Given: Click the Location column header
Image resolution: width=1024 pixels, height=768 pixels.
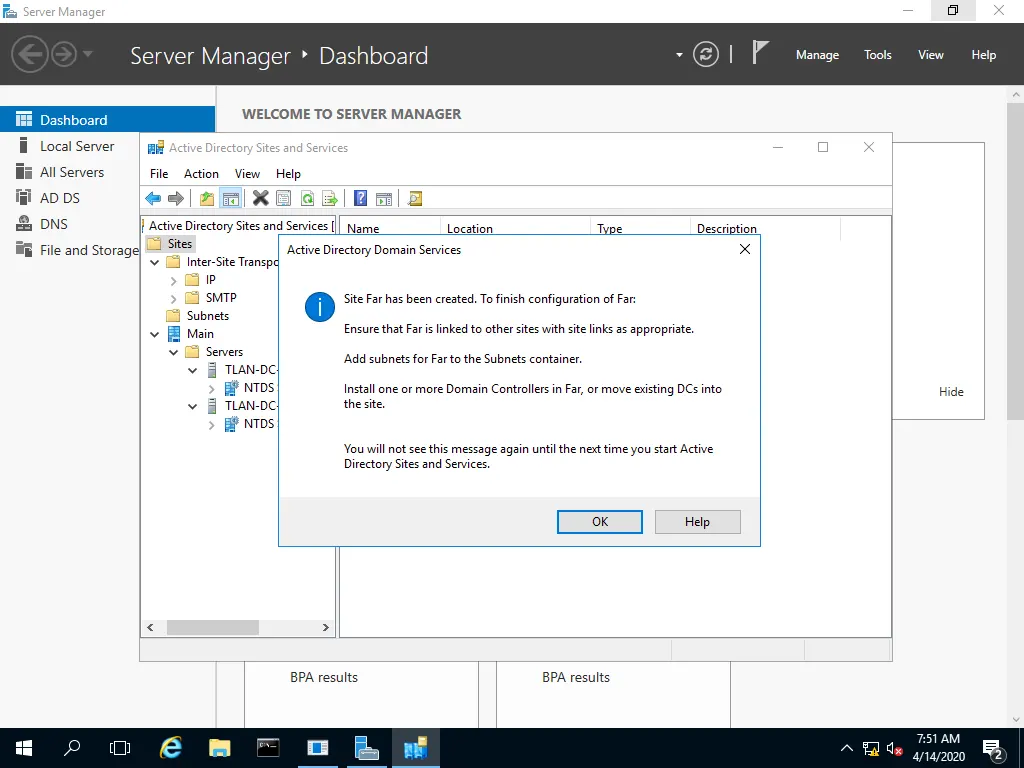Looking at the screenshot, I should (515, 228).
